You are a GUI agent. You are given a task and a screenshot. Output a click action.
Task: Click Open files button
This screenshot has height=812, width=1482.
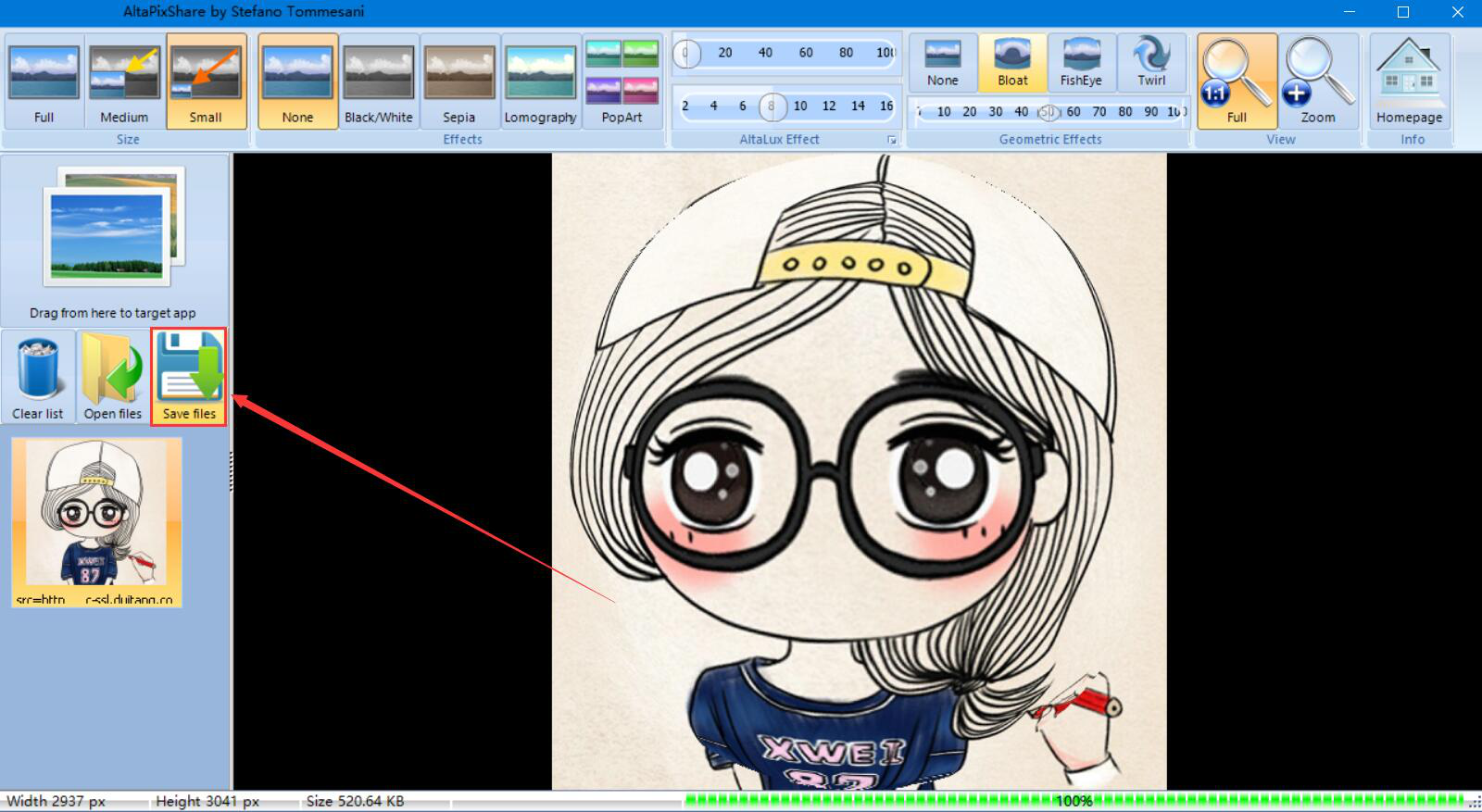[x=113, y=377]
